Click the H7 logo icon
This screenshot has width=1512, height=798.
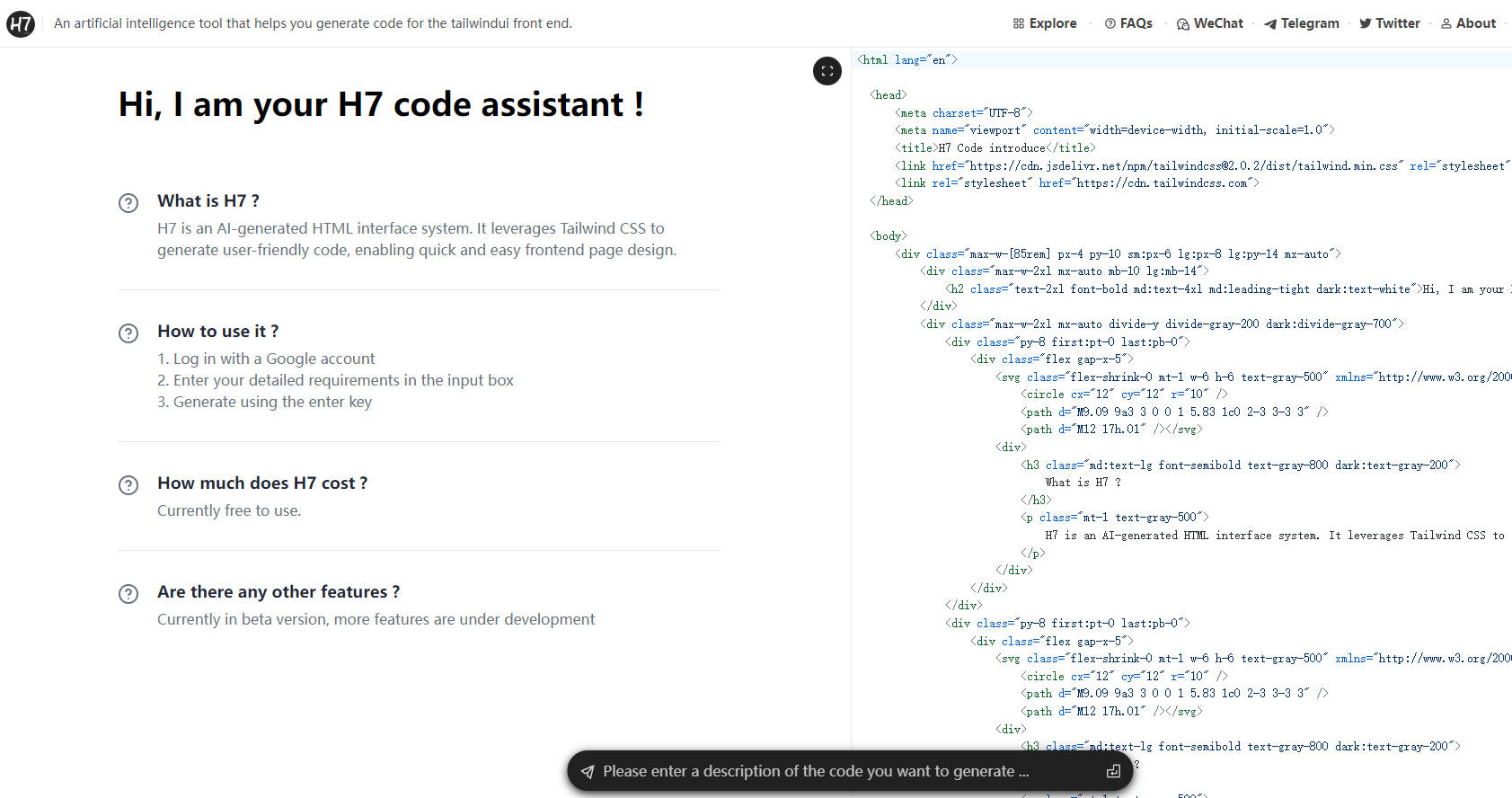(x=21, y=23)
